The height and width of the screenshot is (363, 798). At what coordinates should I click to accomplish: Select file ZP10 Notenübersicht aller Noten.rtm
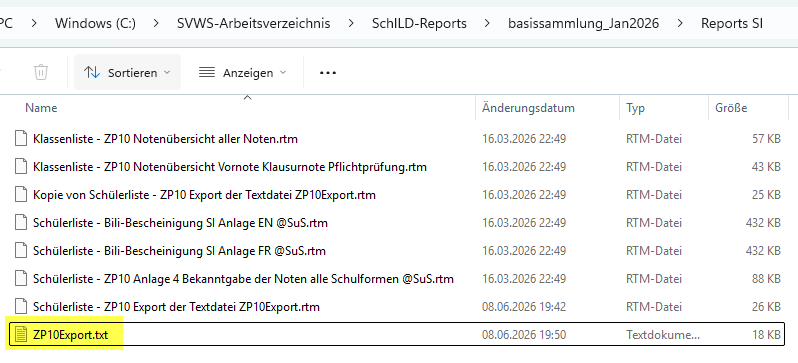coord(165,138)
